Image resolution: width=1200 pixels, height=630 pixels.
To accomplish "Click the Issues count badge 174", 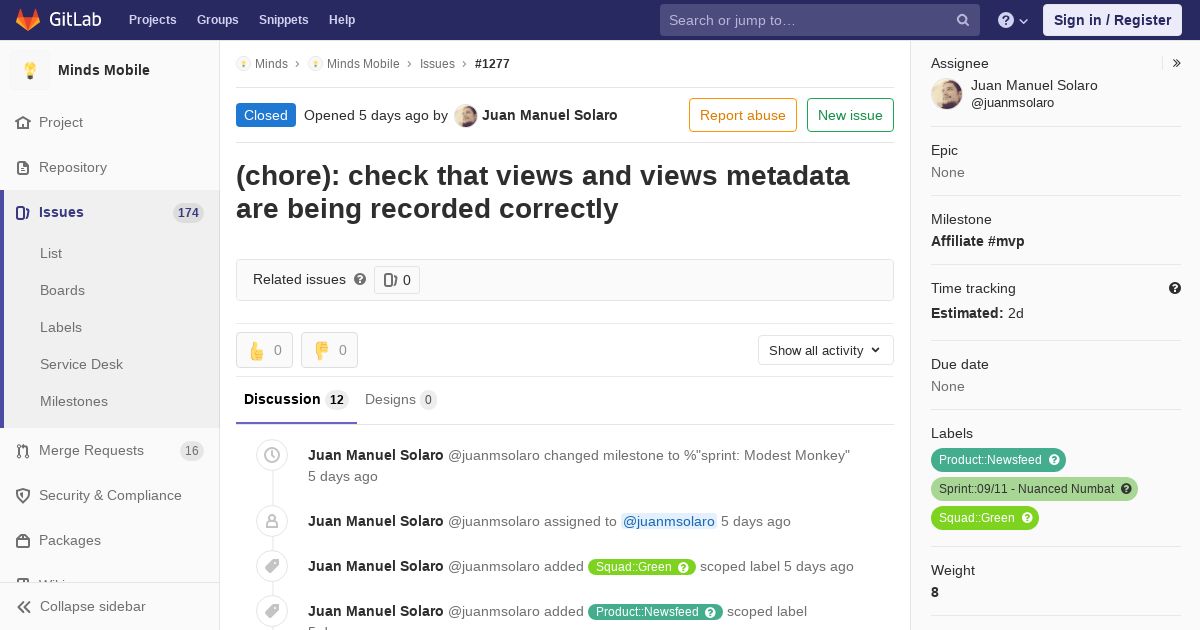I will point(188,213).
